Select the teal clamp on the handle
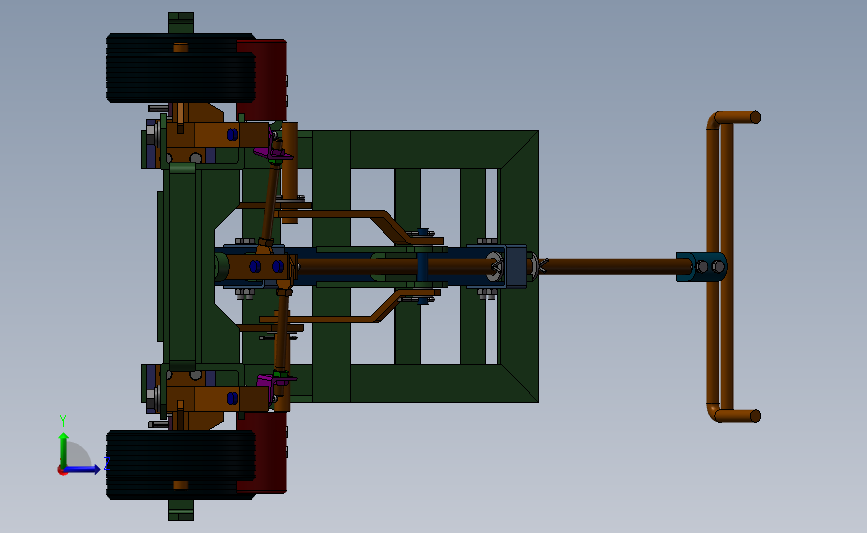The height and width of the screenshot is (533, 867). [701, 267]
